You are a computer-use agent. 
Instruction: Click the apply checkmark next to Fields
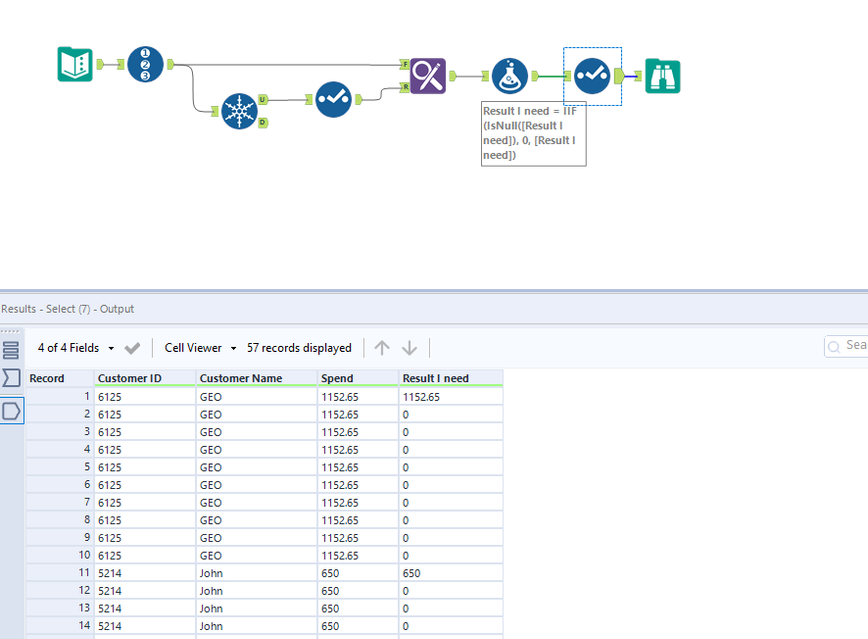click(x=132, y=348)
